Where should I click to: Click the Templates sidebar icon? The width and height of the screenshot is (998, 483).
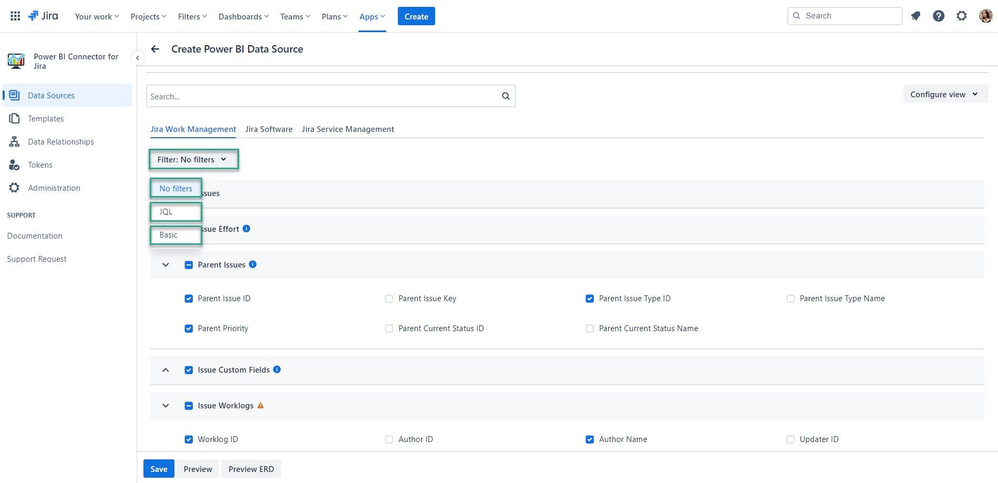click(14, 119)
